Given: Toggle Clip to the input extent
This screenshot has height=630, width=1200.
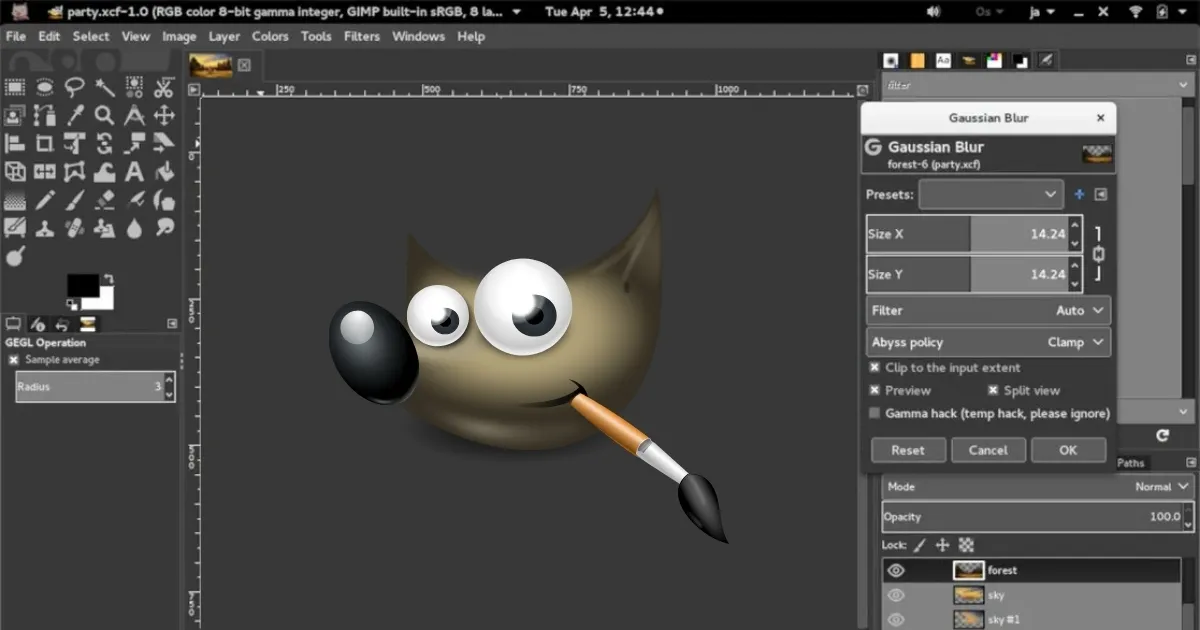Looking at the screenshot, I should click(x=875, y=368).
